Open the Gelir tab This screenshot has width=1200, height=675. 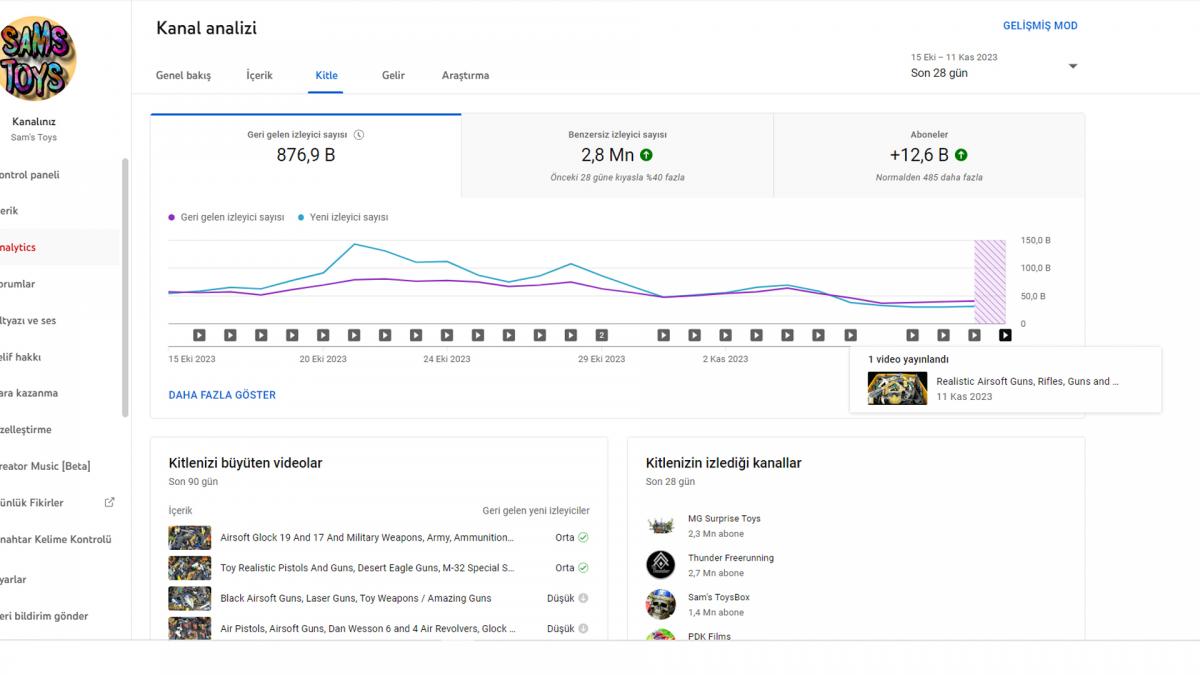(x=393, y=75)
